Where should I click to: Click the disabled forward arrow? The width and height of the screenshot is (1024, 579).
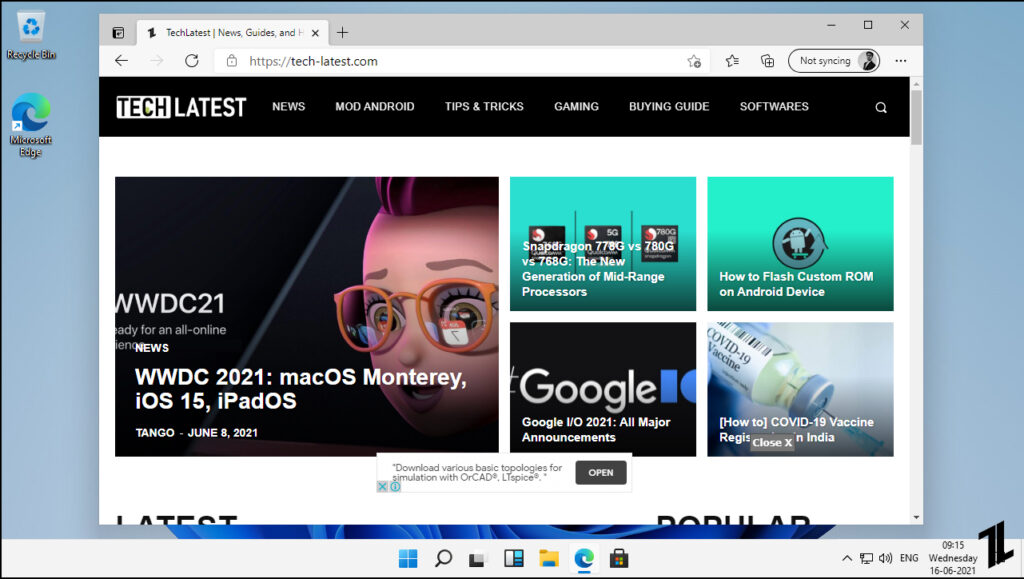[x=157, y=61]
